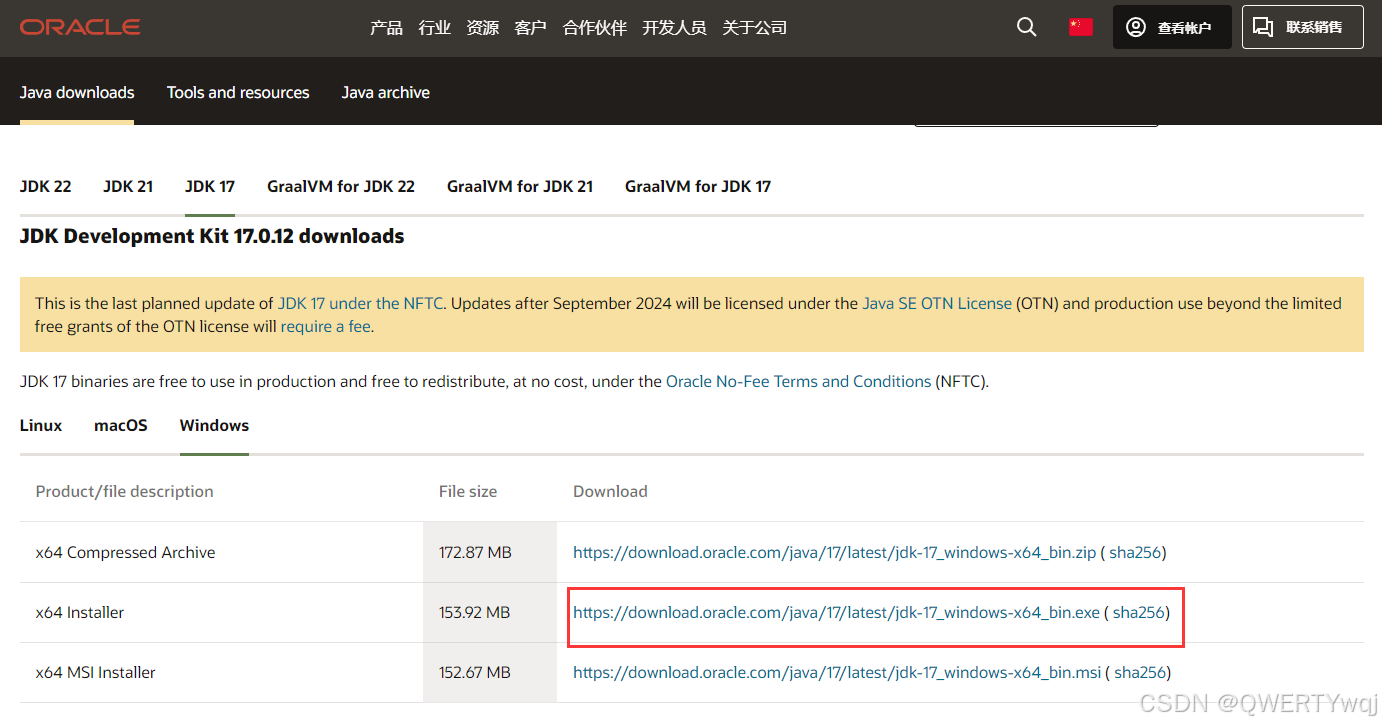This screenshot has height=726, width=1382.
Task: Switch to the macOS tab
Action: tap(121, 425)
